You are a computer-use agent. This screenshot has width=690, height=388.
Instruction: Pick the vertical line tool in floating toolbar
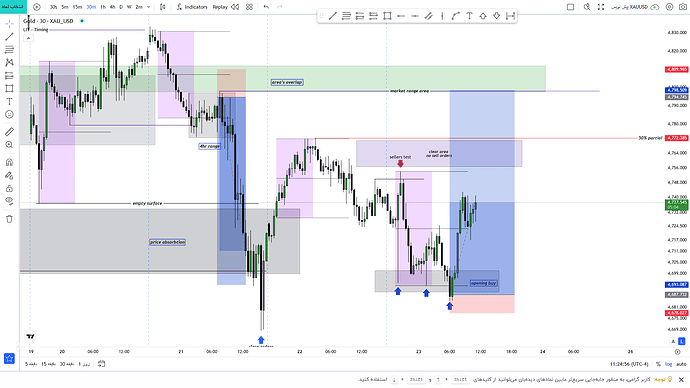click(x=442, y=16)
